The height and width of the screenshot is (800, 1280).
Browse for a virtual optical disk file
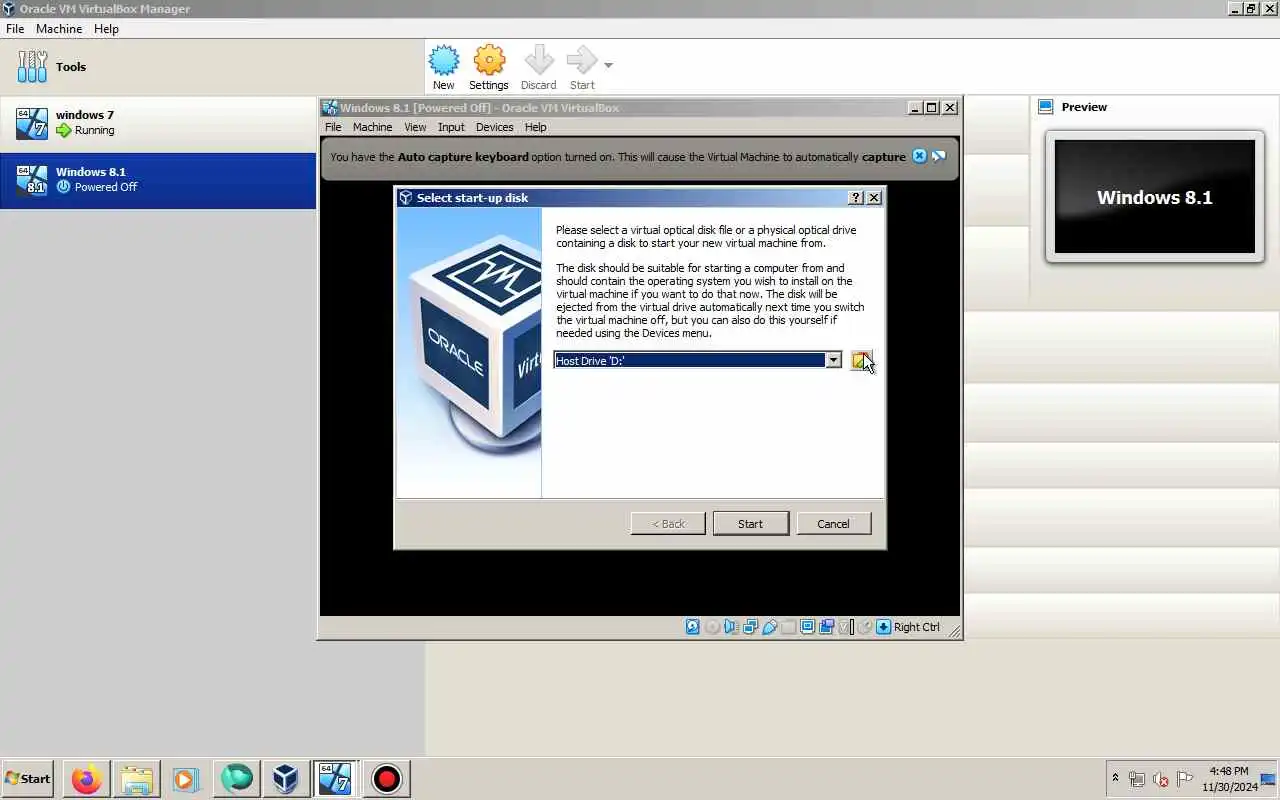tap(861, 360)
